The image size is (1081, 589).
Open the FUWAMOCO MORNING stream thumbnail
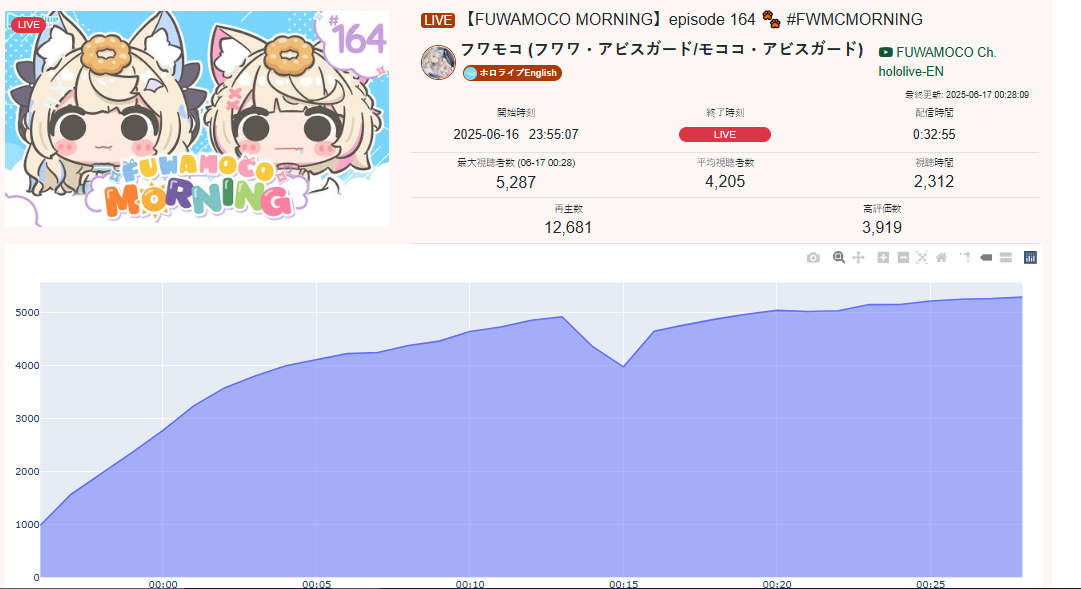197,119
